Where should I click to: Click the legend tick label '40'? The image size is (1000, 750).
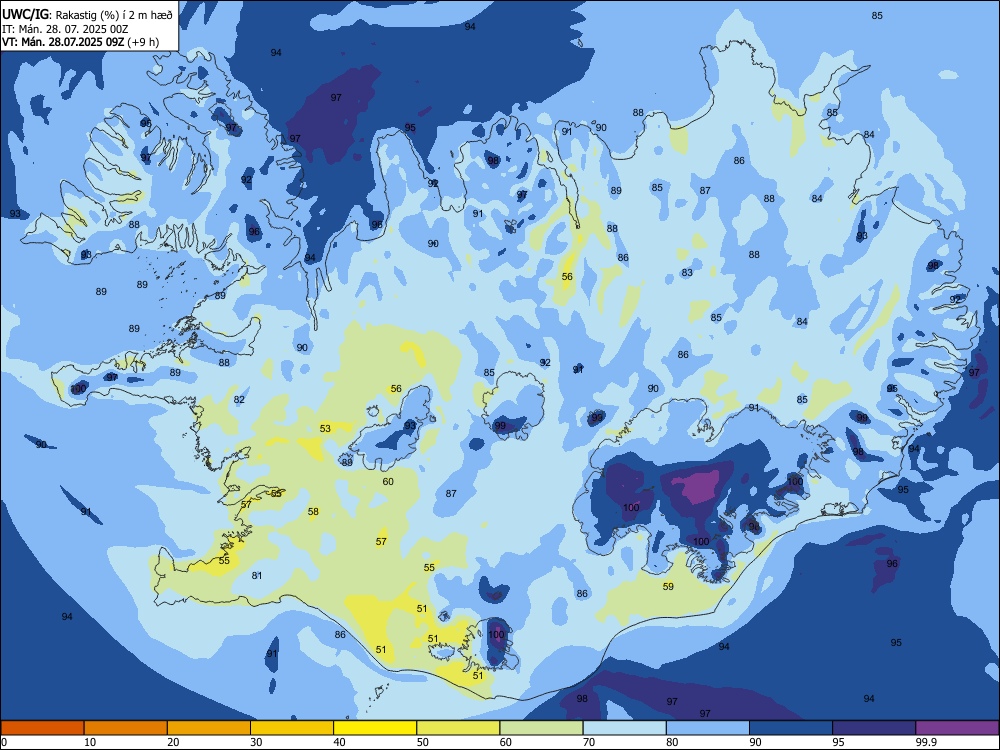339,742
